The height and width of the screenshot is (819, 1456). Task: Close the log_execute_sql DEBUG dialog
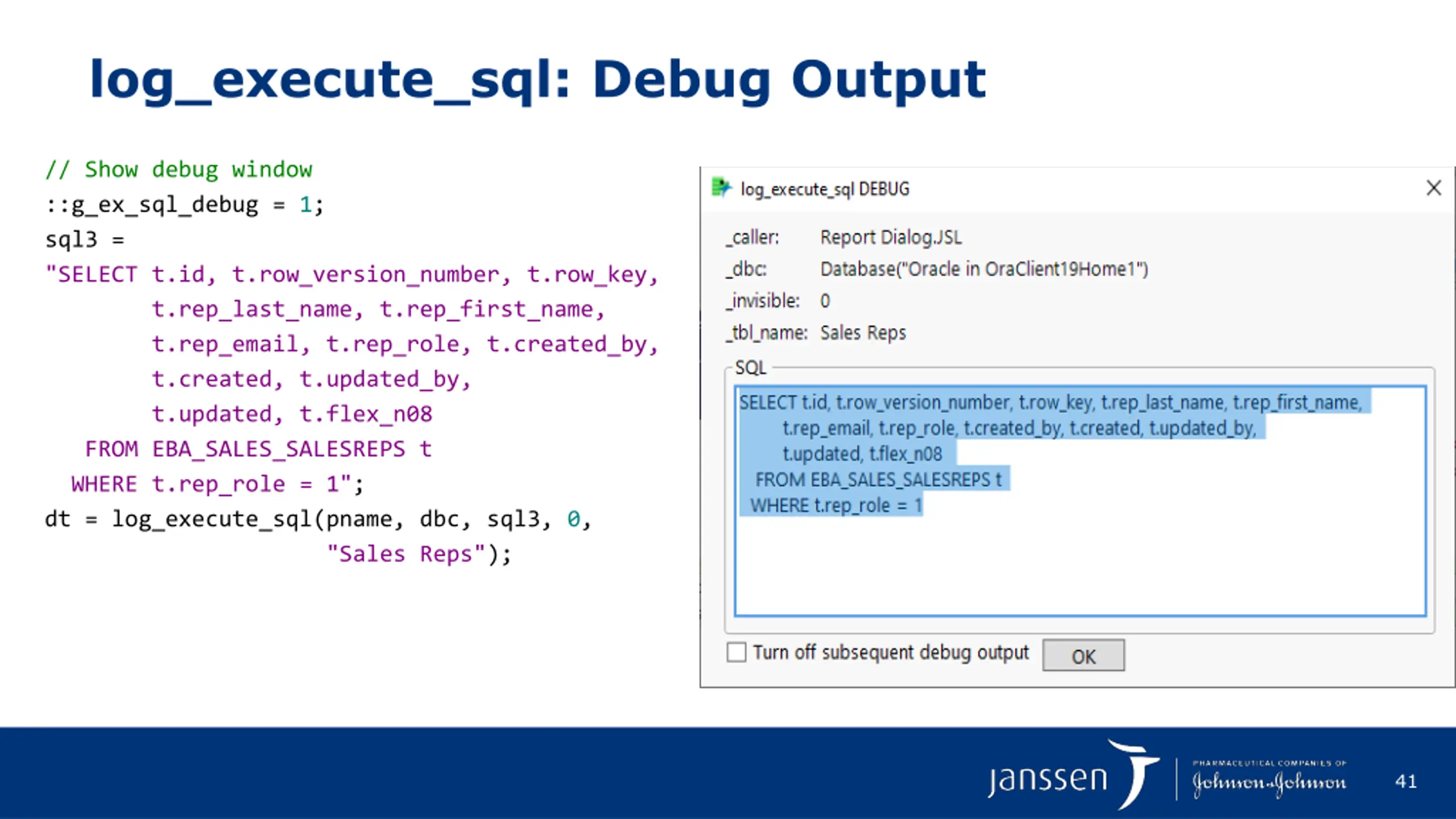pos(1433,188)
